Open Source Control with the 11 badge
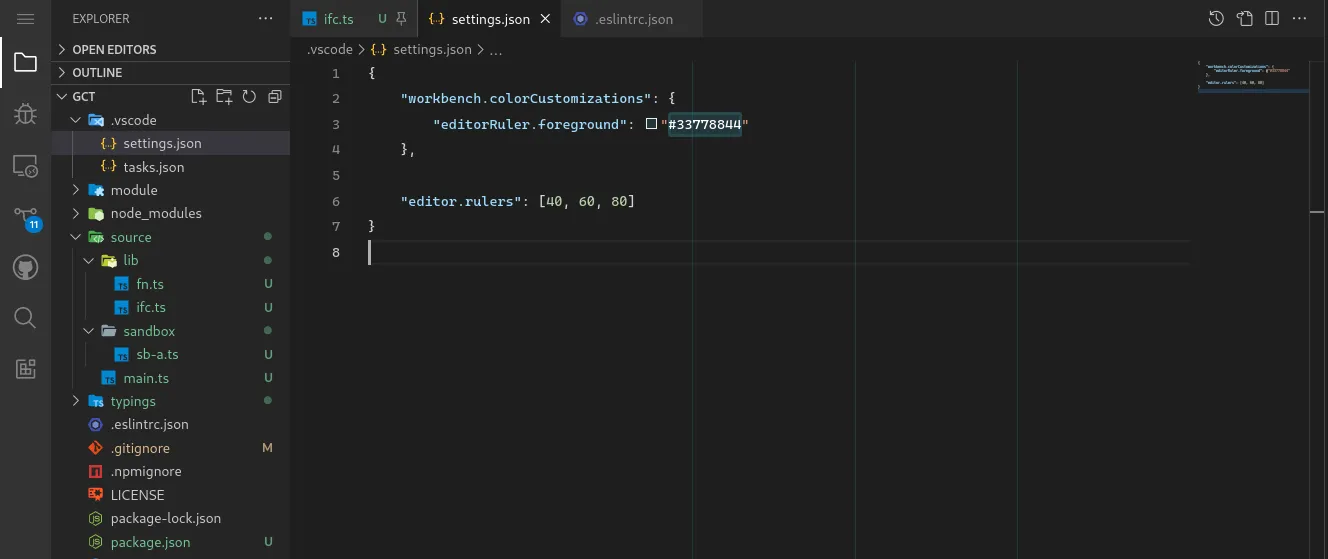This screenshot has height=559, width=1328. click(x=25, y=217)
